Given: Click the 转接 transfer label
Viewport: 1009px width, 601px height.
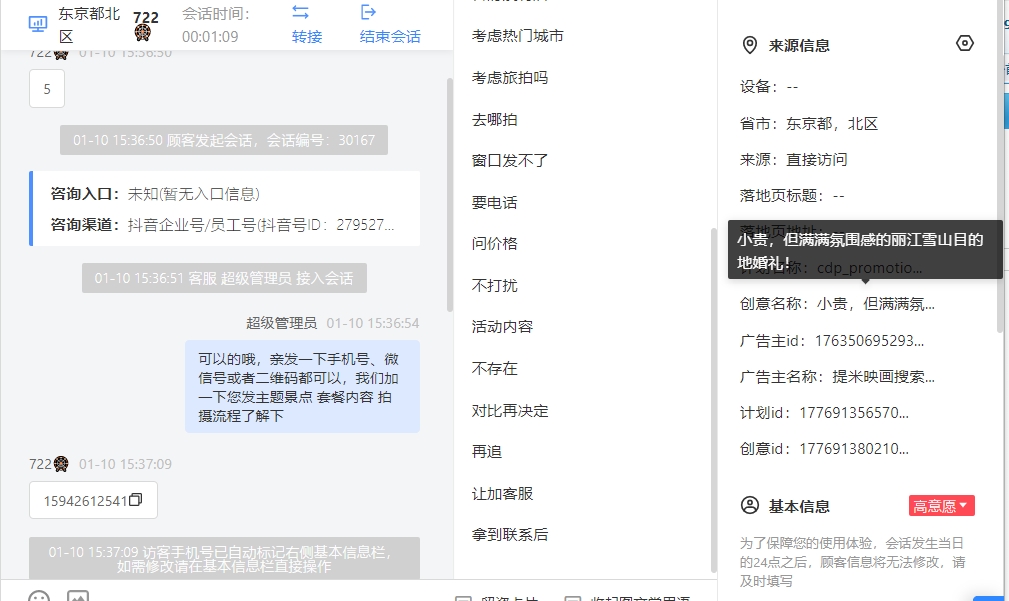Looking at the screenshot, I should click(307, 37).
